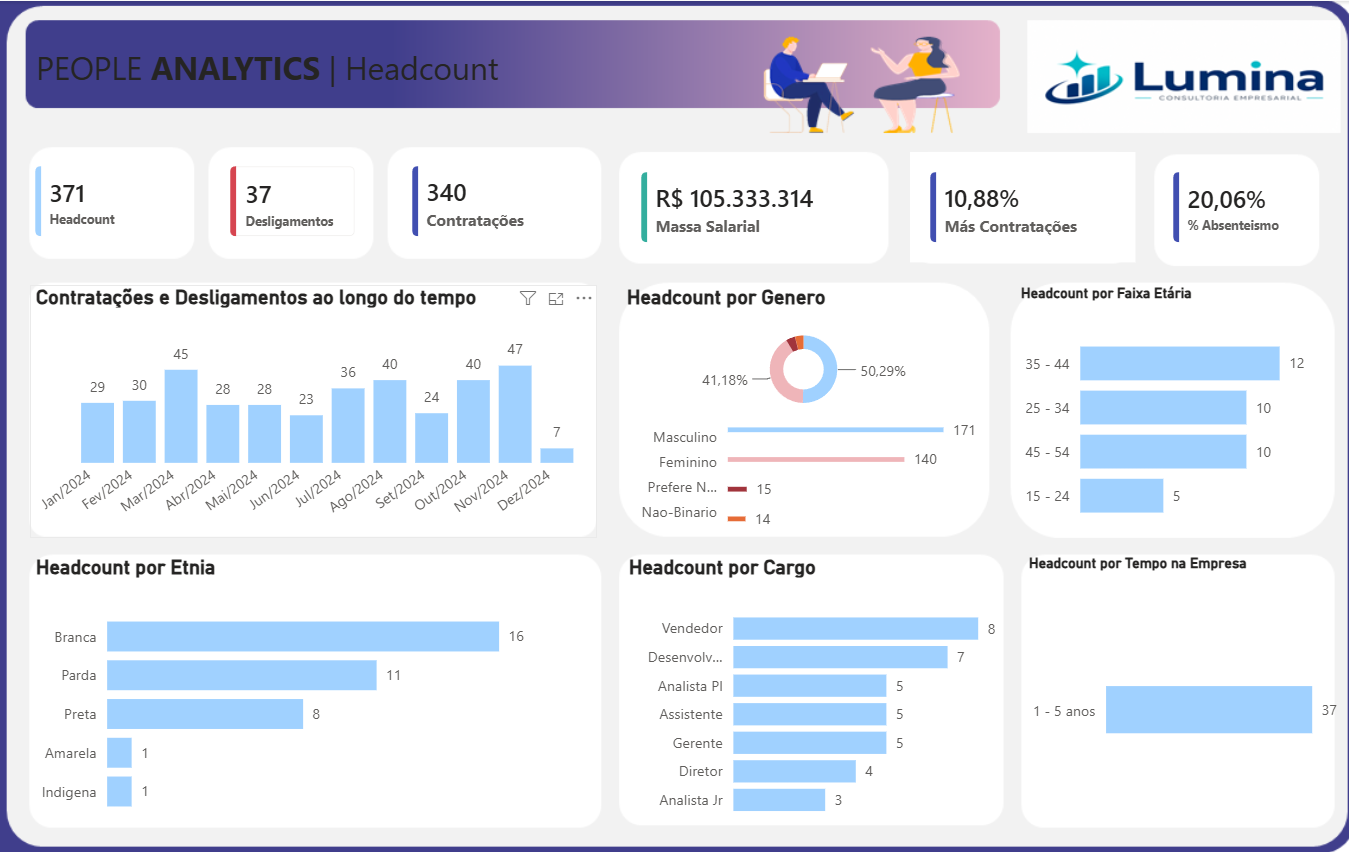Filter by the Parda ethnicity bar
1349x852 pixels.
click(x=242, y=675)
